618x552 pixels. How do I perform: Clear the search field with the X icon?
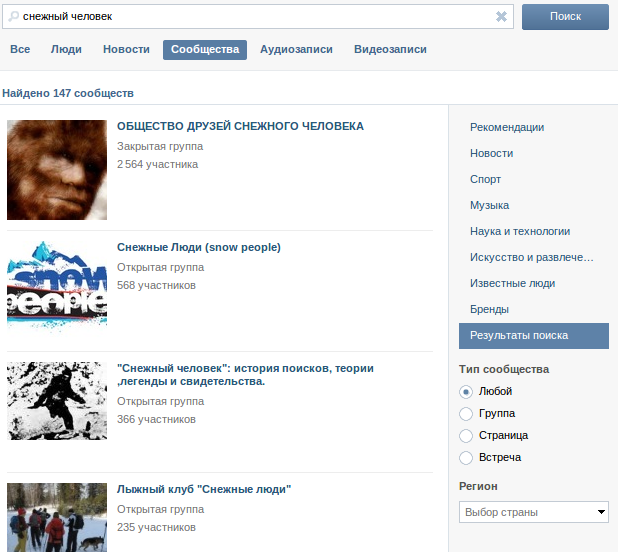(x=501, y=17)
